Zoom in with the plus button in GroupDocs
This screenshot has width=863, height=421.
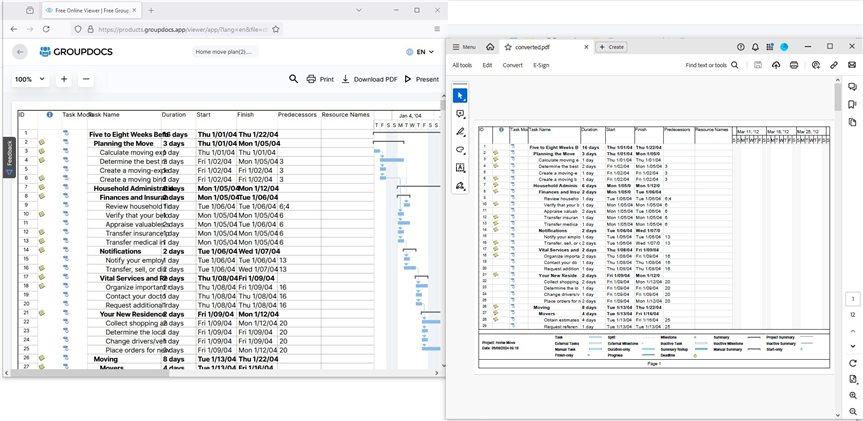tap(64, 79)
